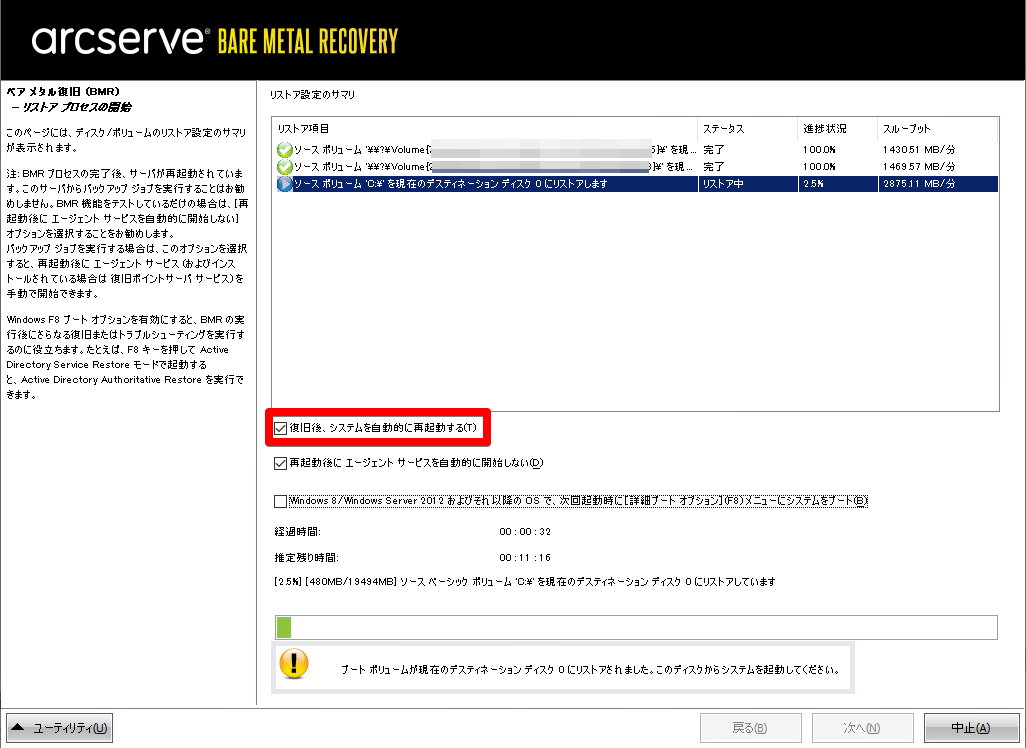This screenshot has height=748, width=1026.
Task: Click green check icon on second source volume row
Action: [285, 167]
